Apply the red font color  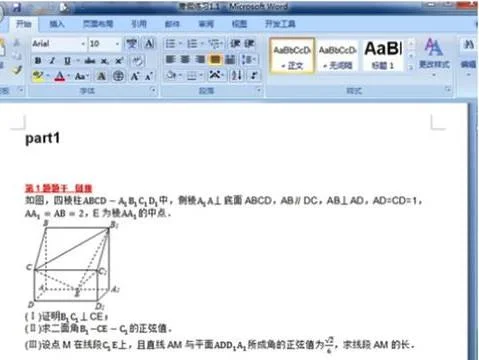(x=59, y=76)
